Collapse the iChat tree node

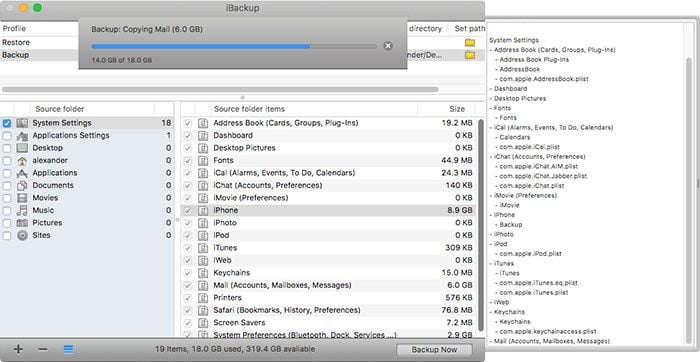point(491,157)
